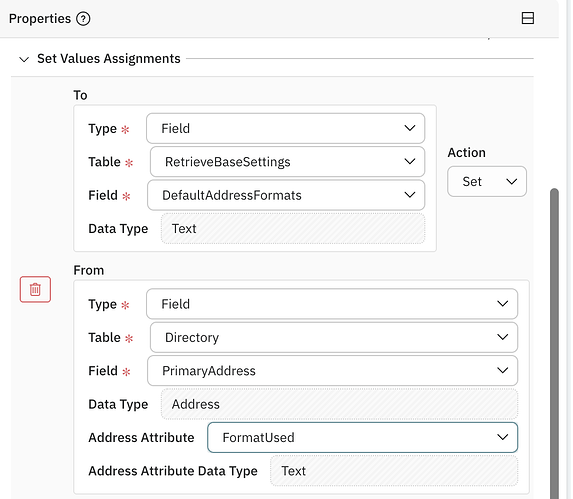The image size is (573, 499).
Task: Open the Properties help question-mark icon
Action: pos(83,19)
